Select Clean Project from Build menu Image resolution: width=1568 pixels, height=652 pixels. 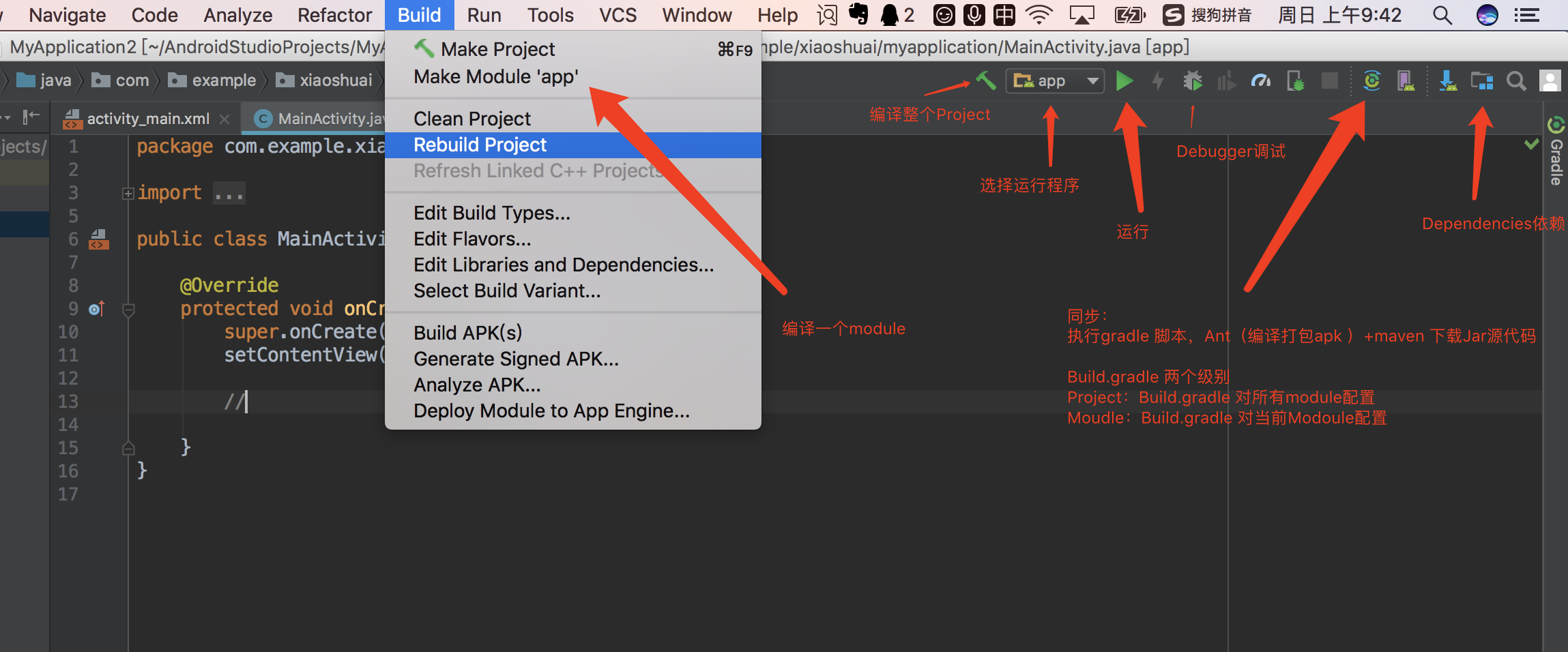coord(471,118)
